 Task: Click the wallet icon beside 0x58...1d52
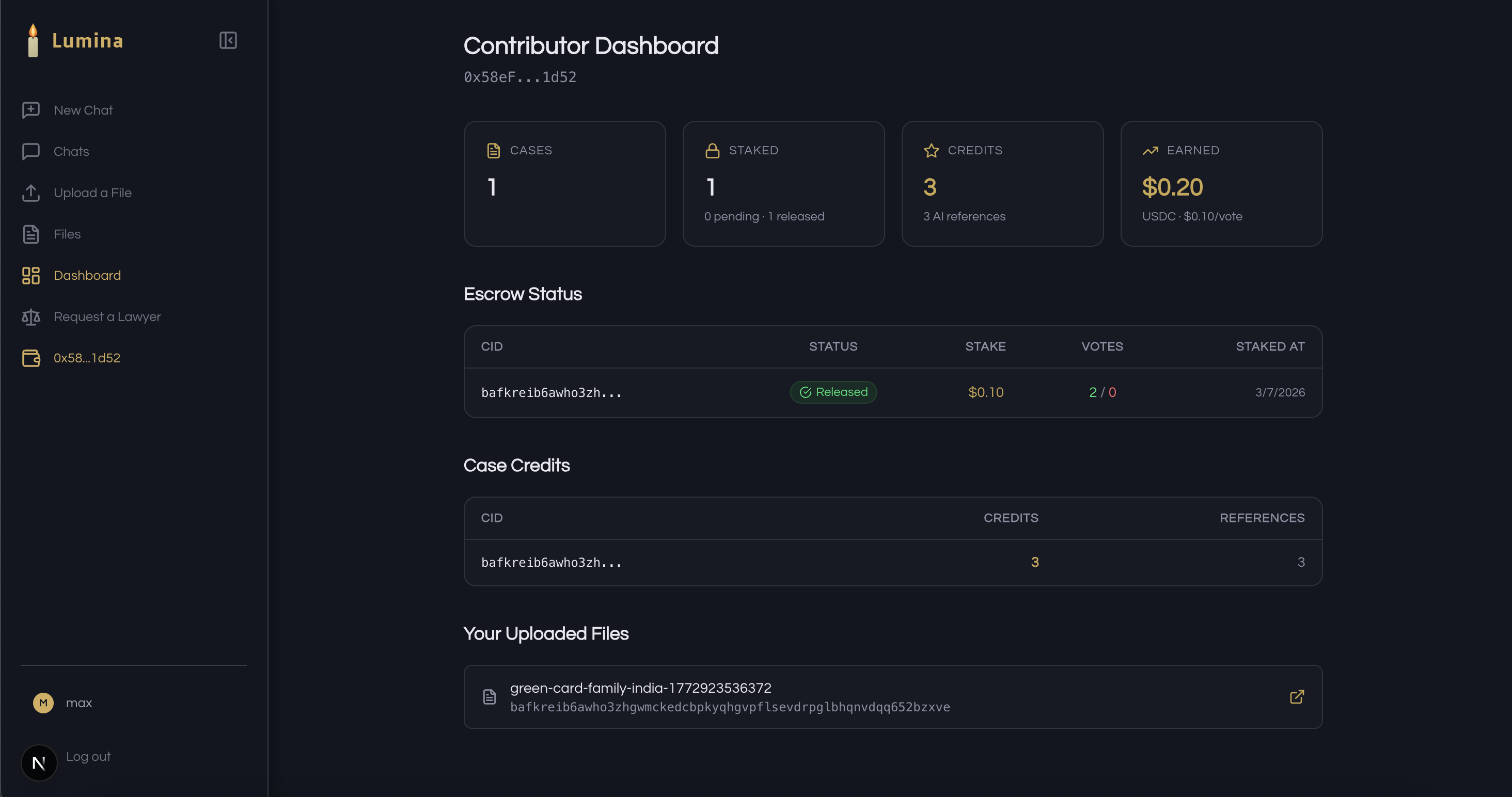30,358
